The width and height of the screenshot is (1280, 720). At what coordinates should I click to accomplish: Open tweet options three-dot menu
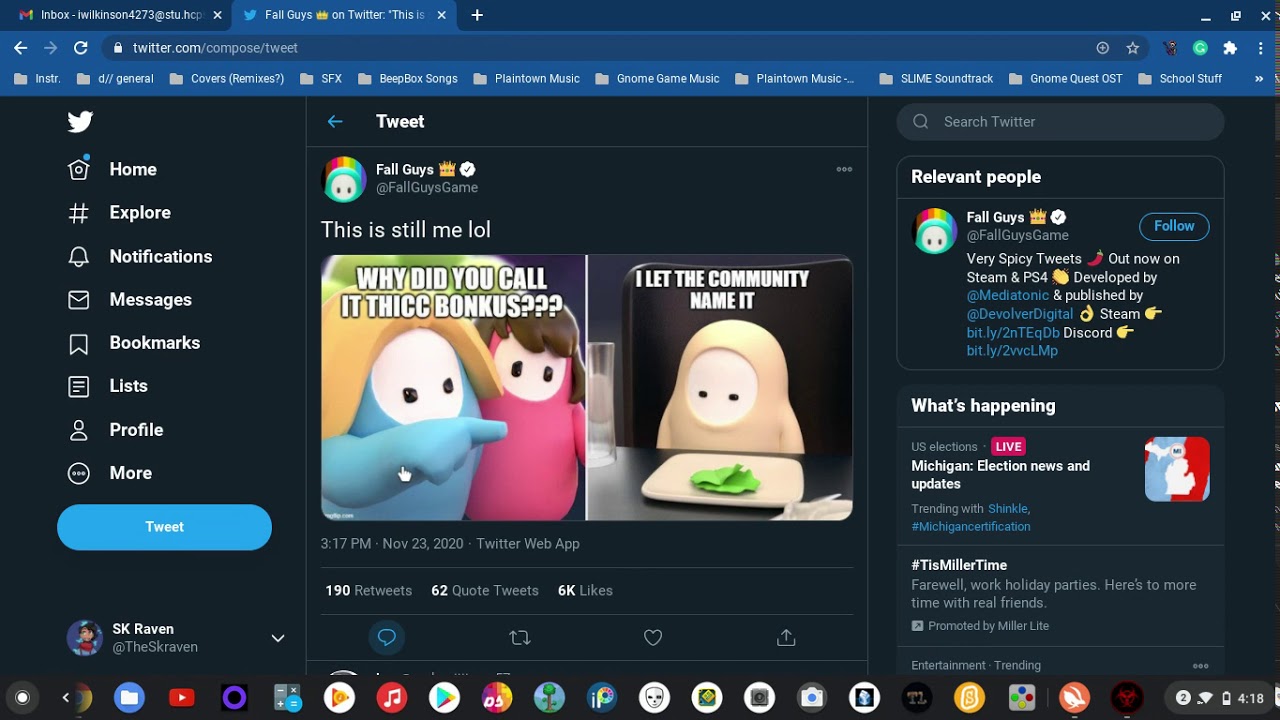pos(844,170)
